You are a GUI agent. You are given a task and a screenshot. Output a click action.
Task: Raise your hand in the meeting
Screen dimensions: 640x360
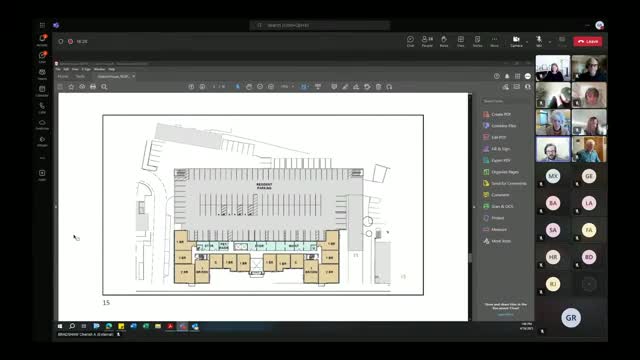click(444, 41)
